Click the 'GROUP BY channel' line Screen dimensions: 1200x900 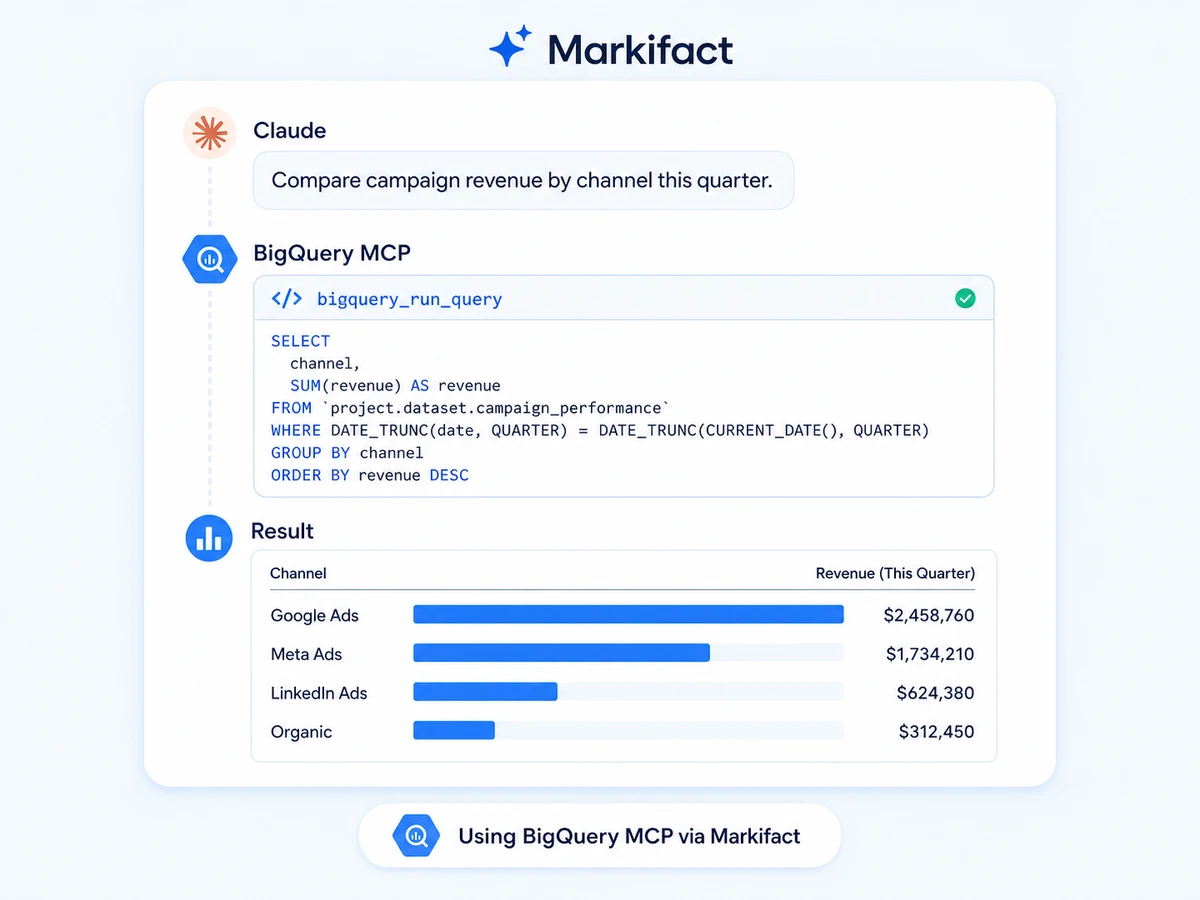pyautogui.click(x=347, y=452)
